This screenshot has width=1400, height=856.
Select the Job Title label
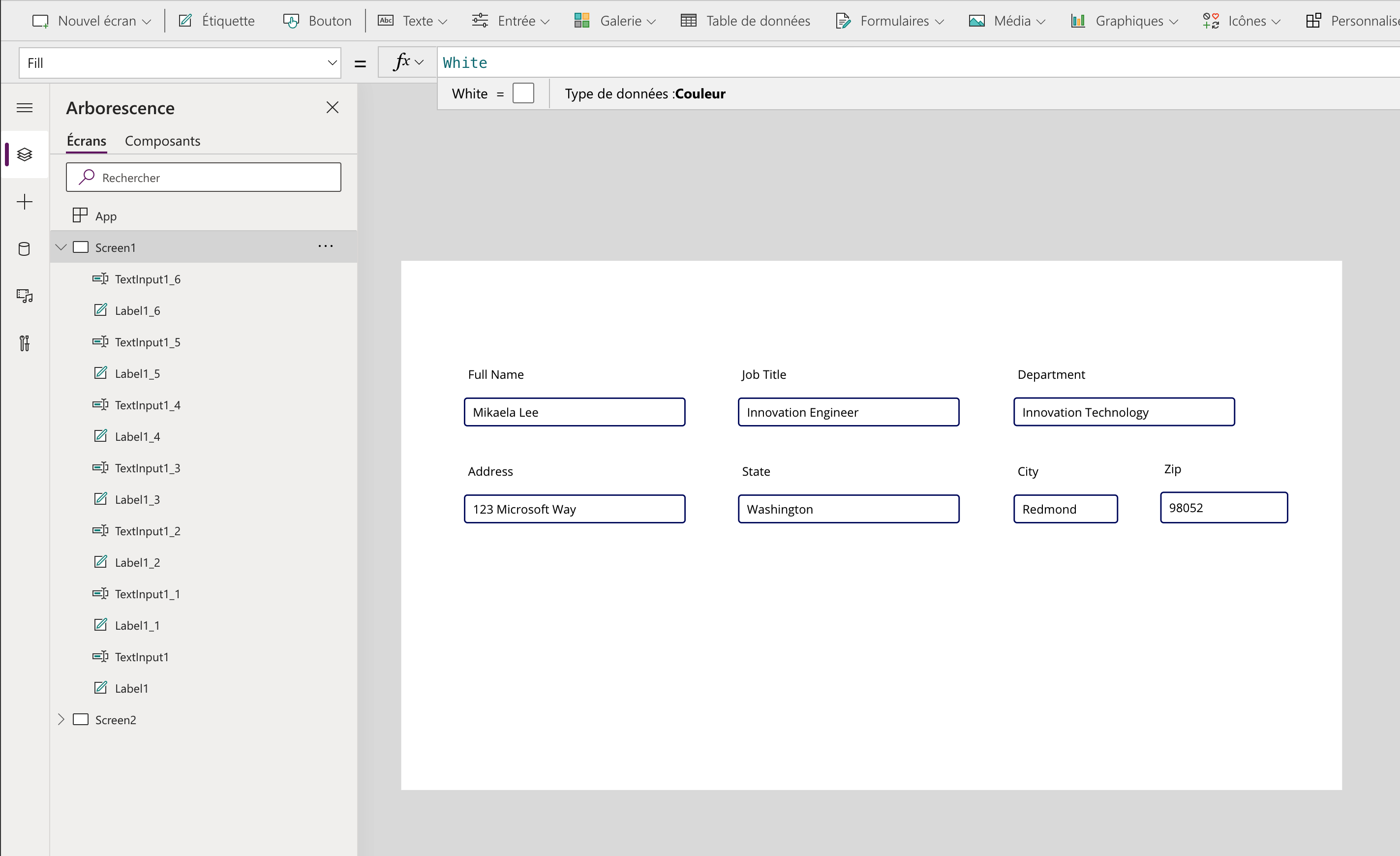pos(763,374)
